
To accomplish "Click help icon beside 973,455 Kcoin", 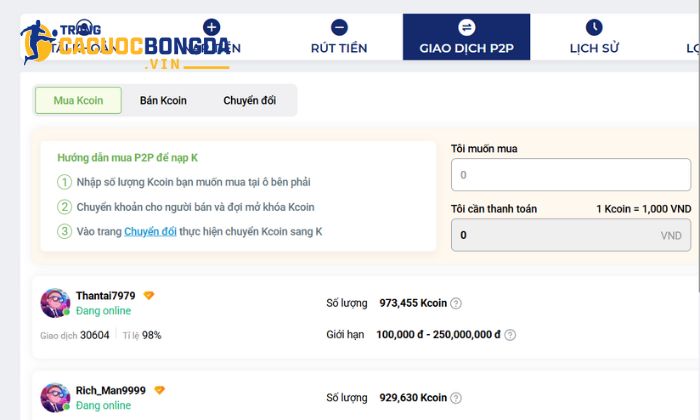I will pyautogui.click(x=456, y=303).
